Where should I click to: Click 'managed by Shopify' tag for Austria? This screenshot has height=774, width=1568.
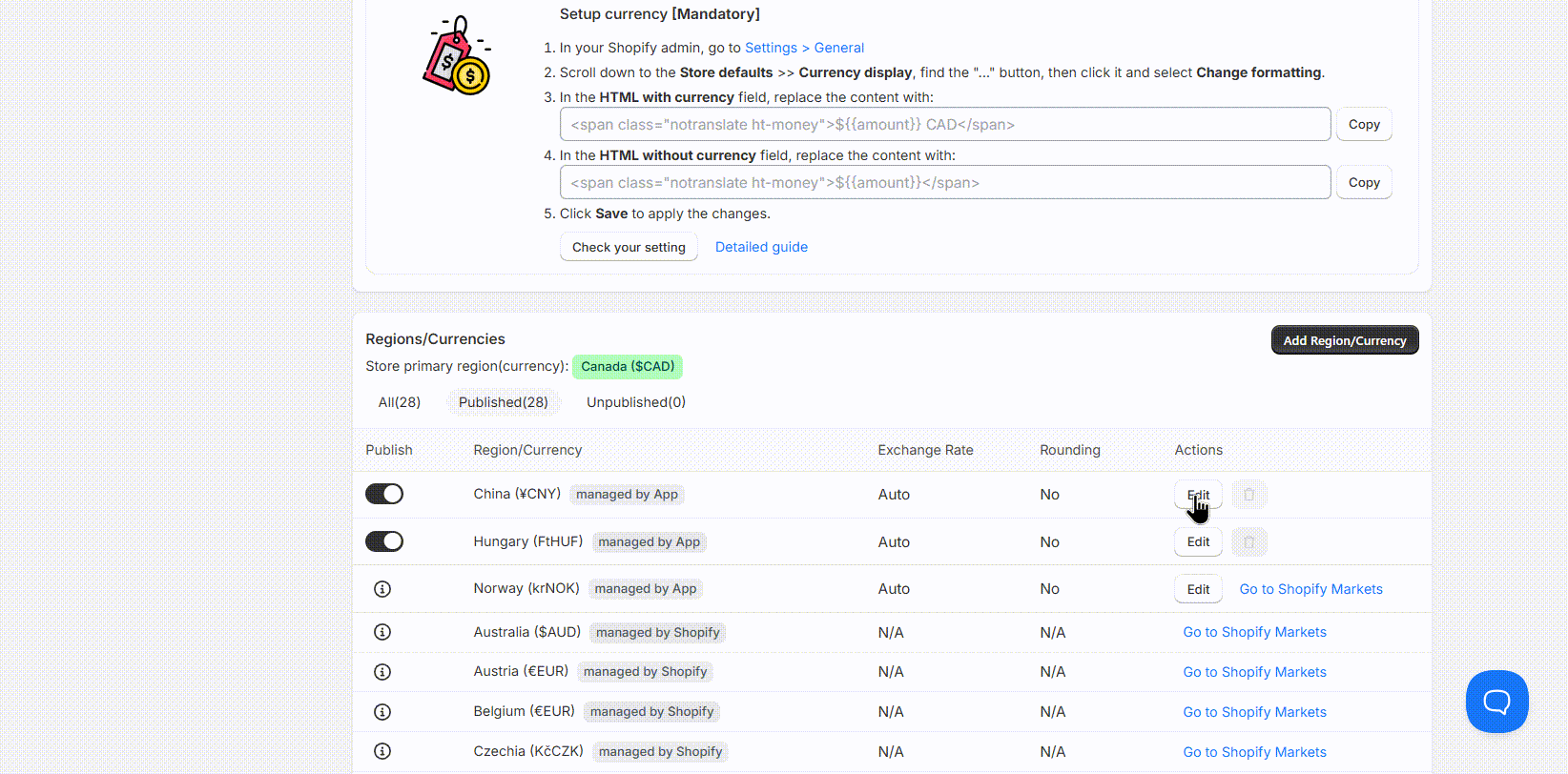coord(646,671)
